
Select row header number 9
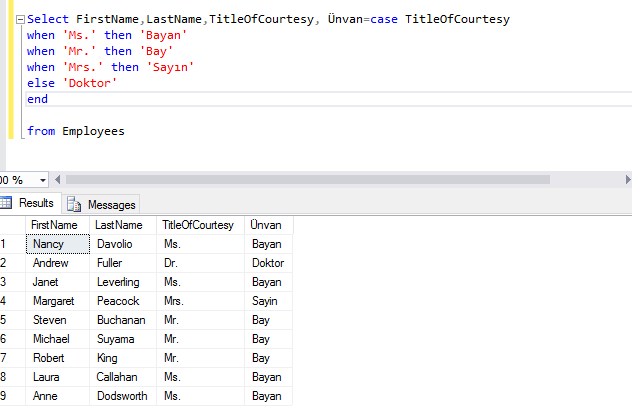coord(12,395)
